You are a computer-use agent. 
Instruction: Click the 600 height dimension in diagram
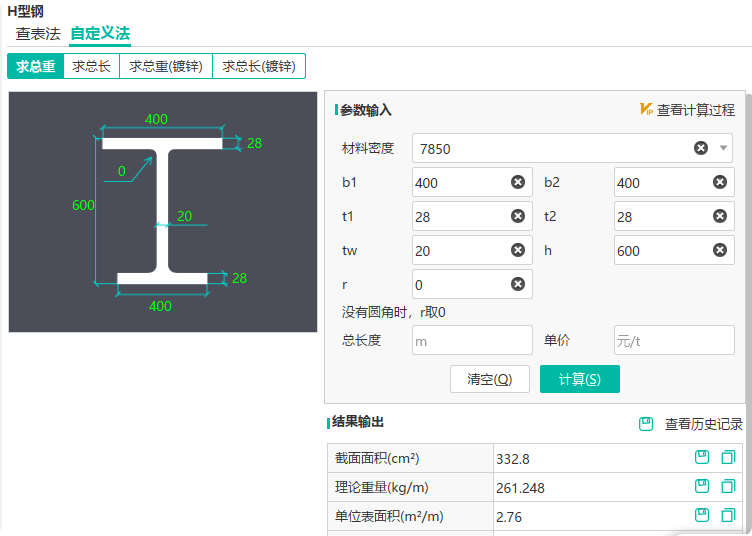tap(83, 205)
